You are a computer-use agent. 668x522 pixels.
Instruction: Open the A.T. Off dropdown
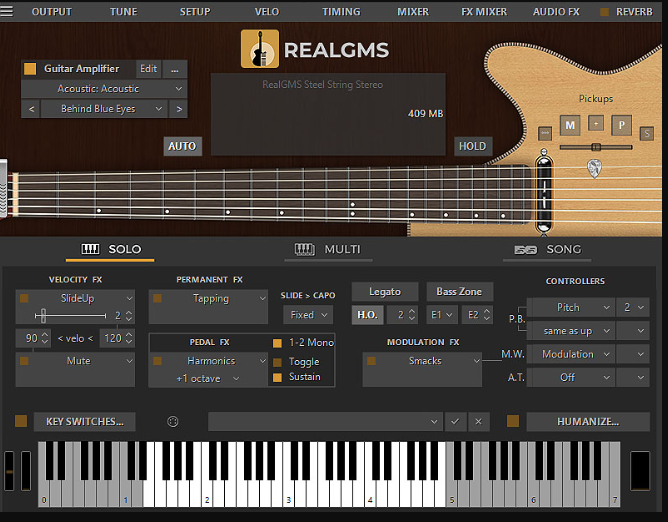[x=570, y=378]
